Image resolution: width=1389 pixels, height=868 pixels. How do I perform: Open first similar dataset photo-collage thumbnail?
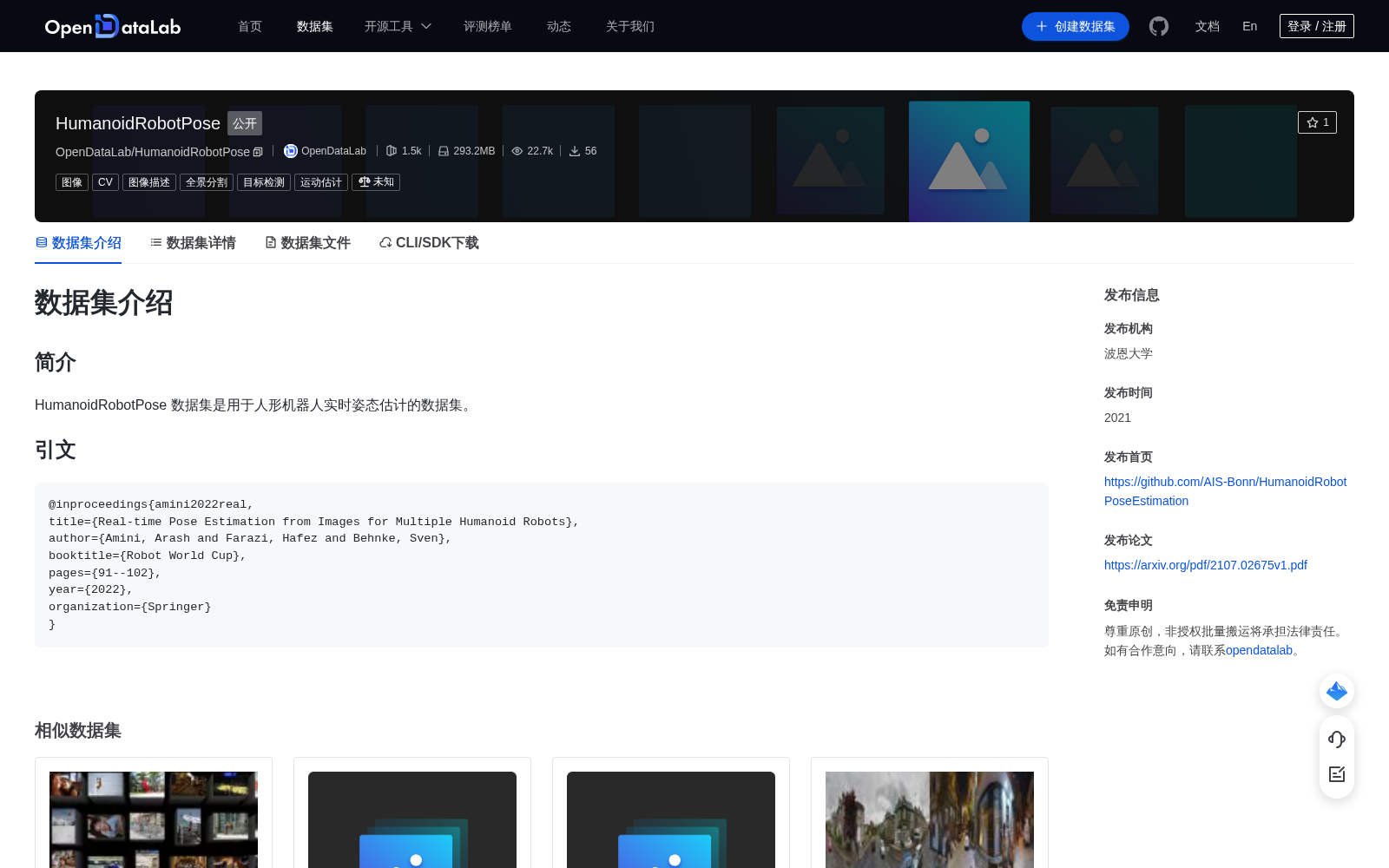[154, 819]
